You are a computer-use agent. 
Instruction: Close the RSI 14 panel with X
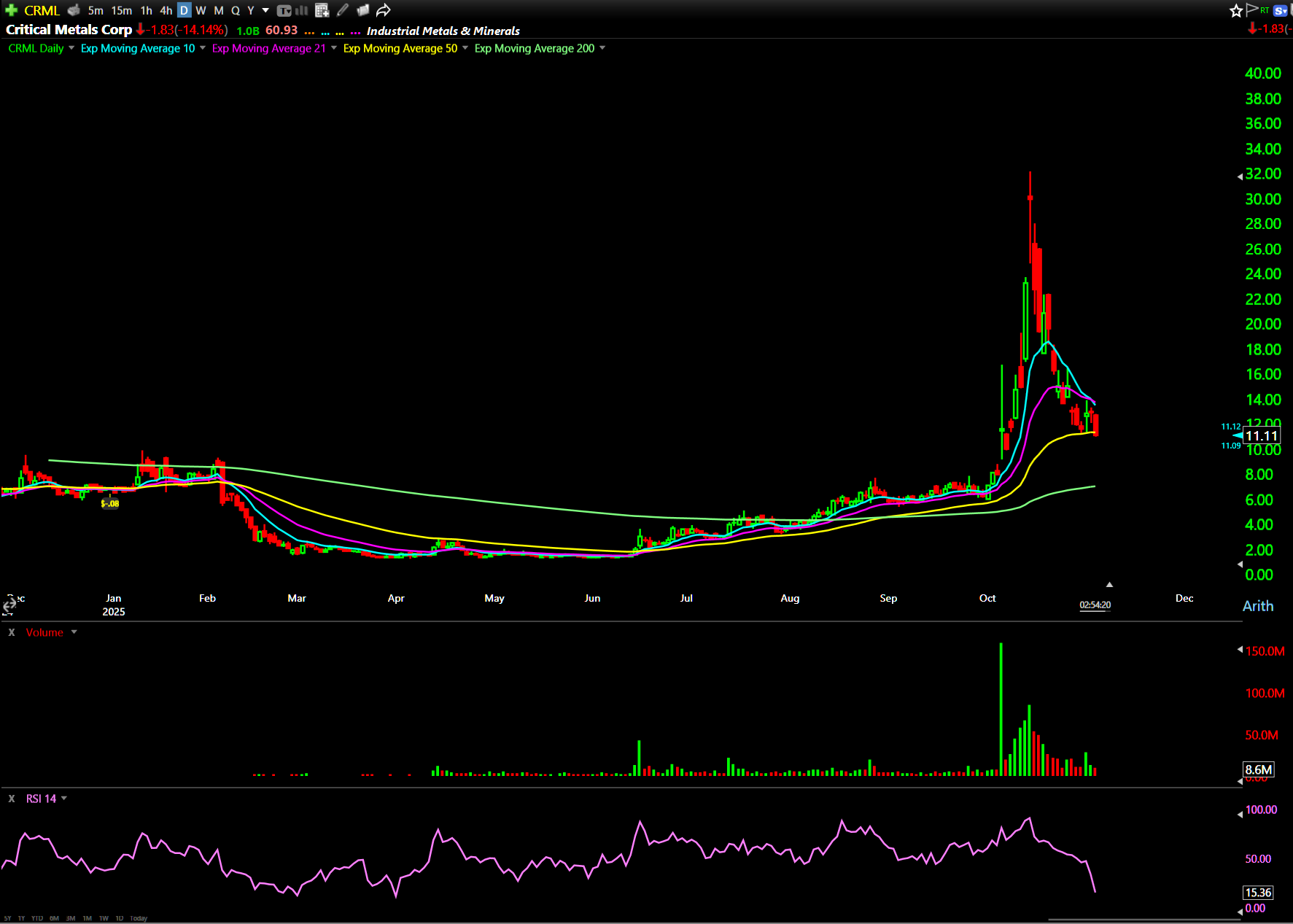coord(12,799)
